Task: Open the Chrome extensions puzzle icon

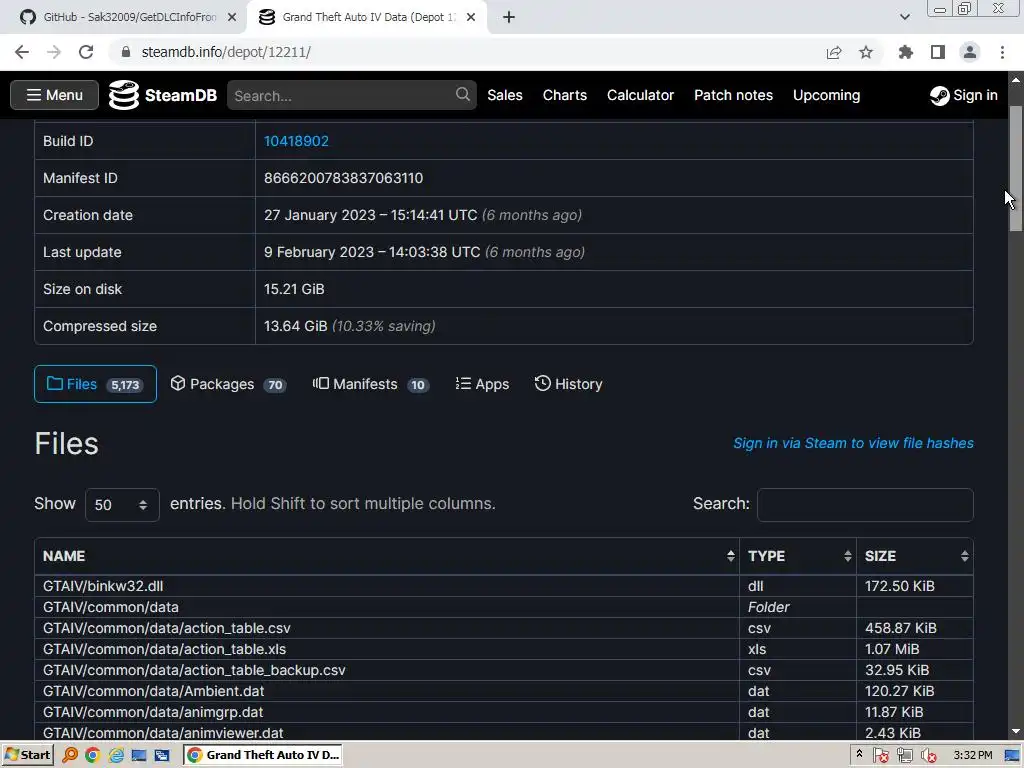Action: coord(906,52)
